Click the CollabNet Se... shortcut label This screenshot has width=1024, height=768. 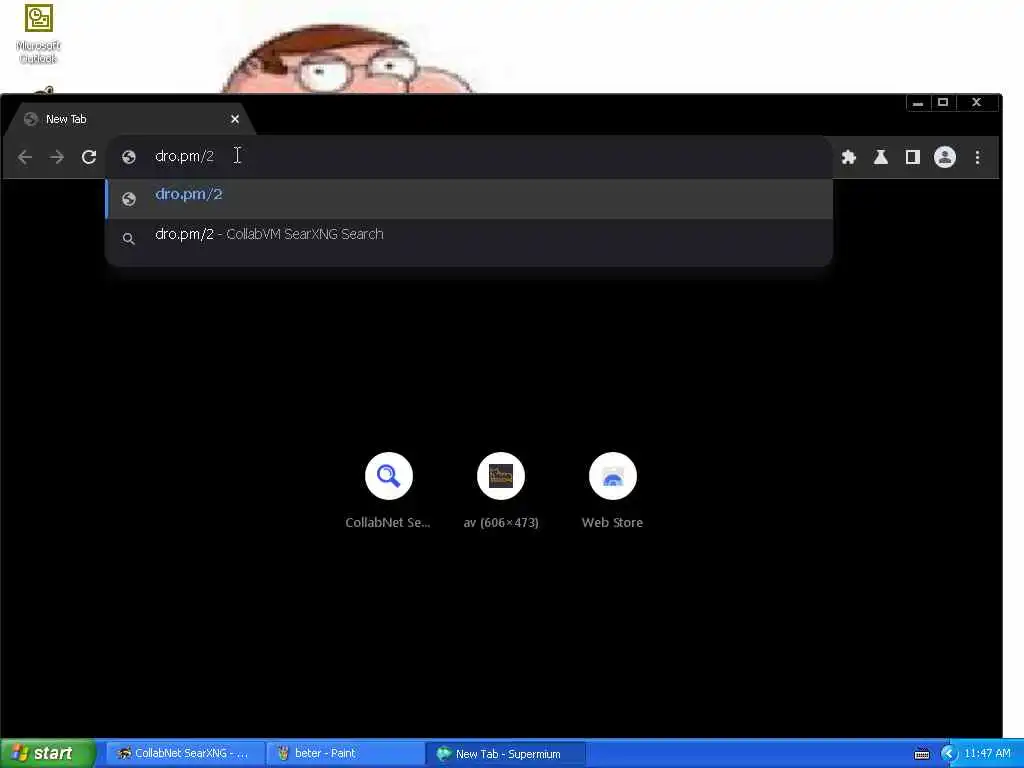tap(388, 522)
